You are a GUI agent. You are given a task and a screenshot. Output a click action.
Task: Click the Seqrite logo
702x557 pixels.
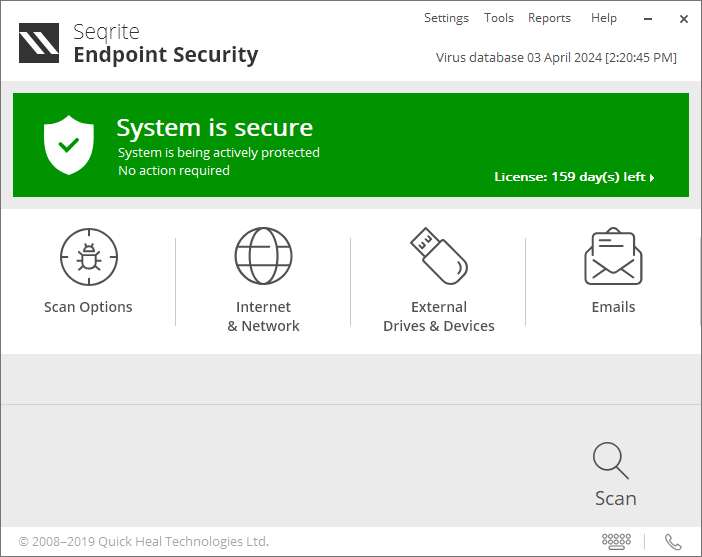pyautogui.click(x=39, y=43)
